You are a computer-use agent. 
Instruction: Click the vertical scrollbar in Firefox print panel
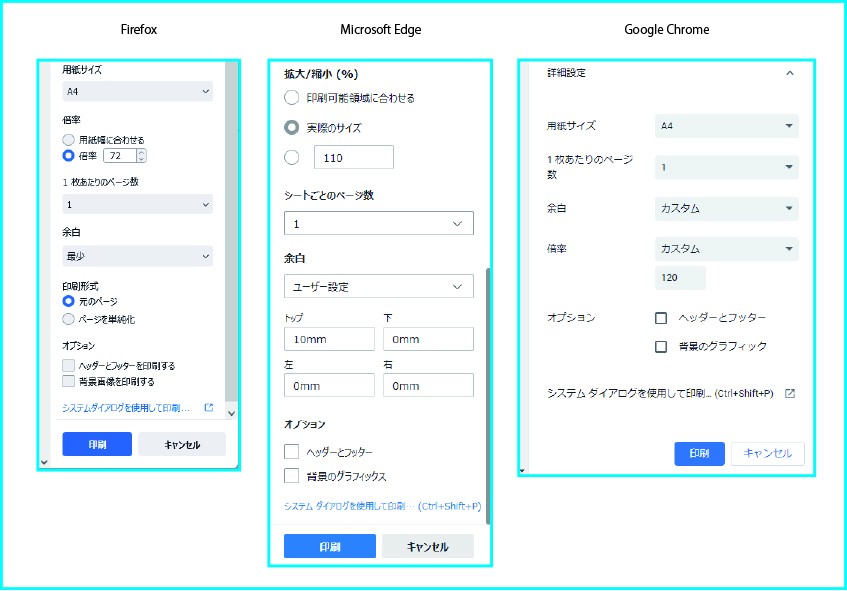coord(231,231)
